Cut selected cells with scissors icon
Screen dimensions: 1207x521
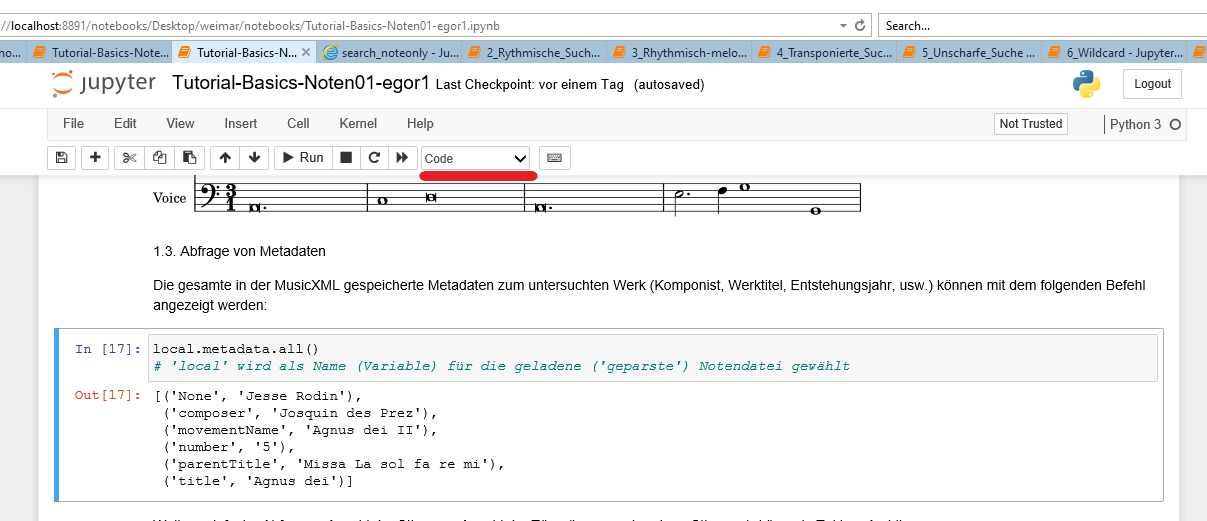coord(130,158)
